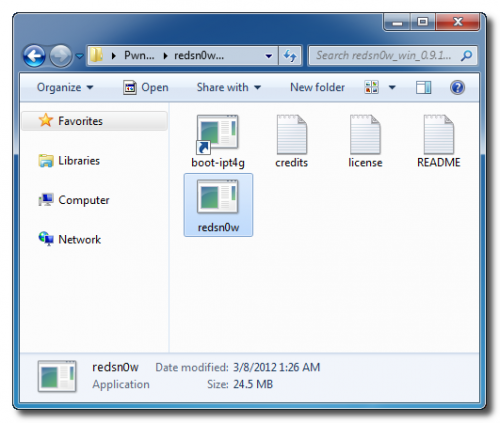Click the Size value 24.5 MB
Image resolution: width=500 pixels, height=423 pixels.
pyautogui.click(x=253, y=384)
